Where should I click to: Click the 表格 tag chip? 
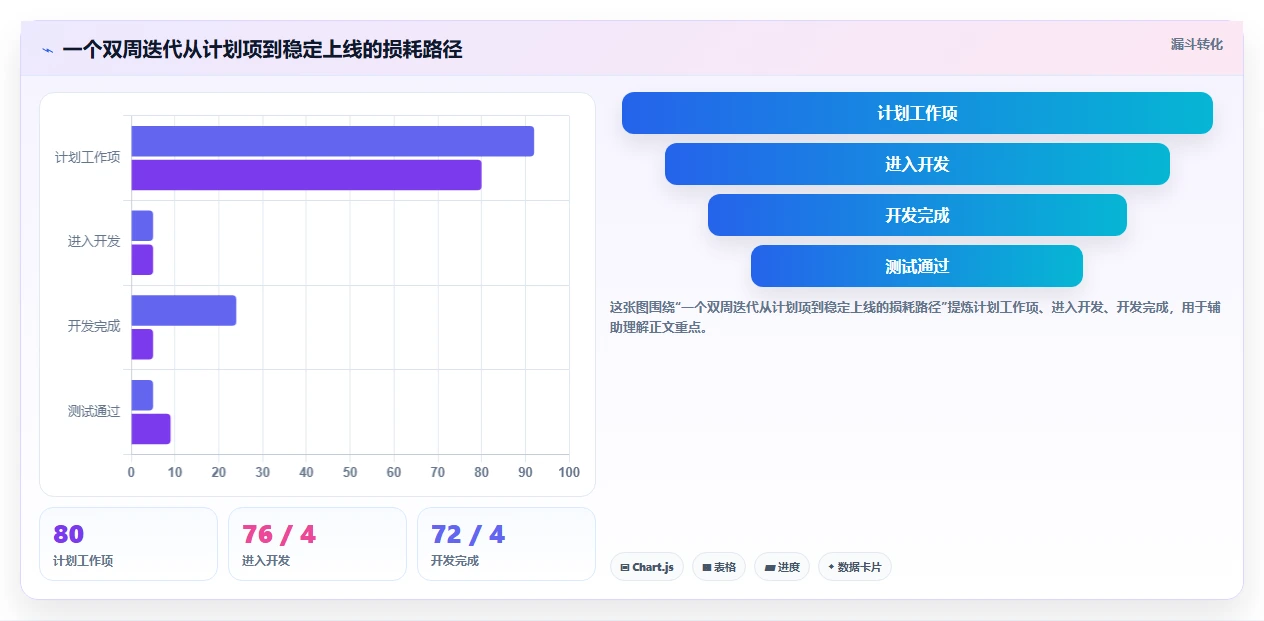(719, 567)
